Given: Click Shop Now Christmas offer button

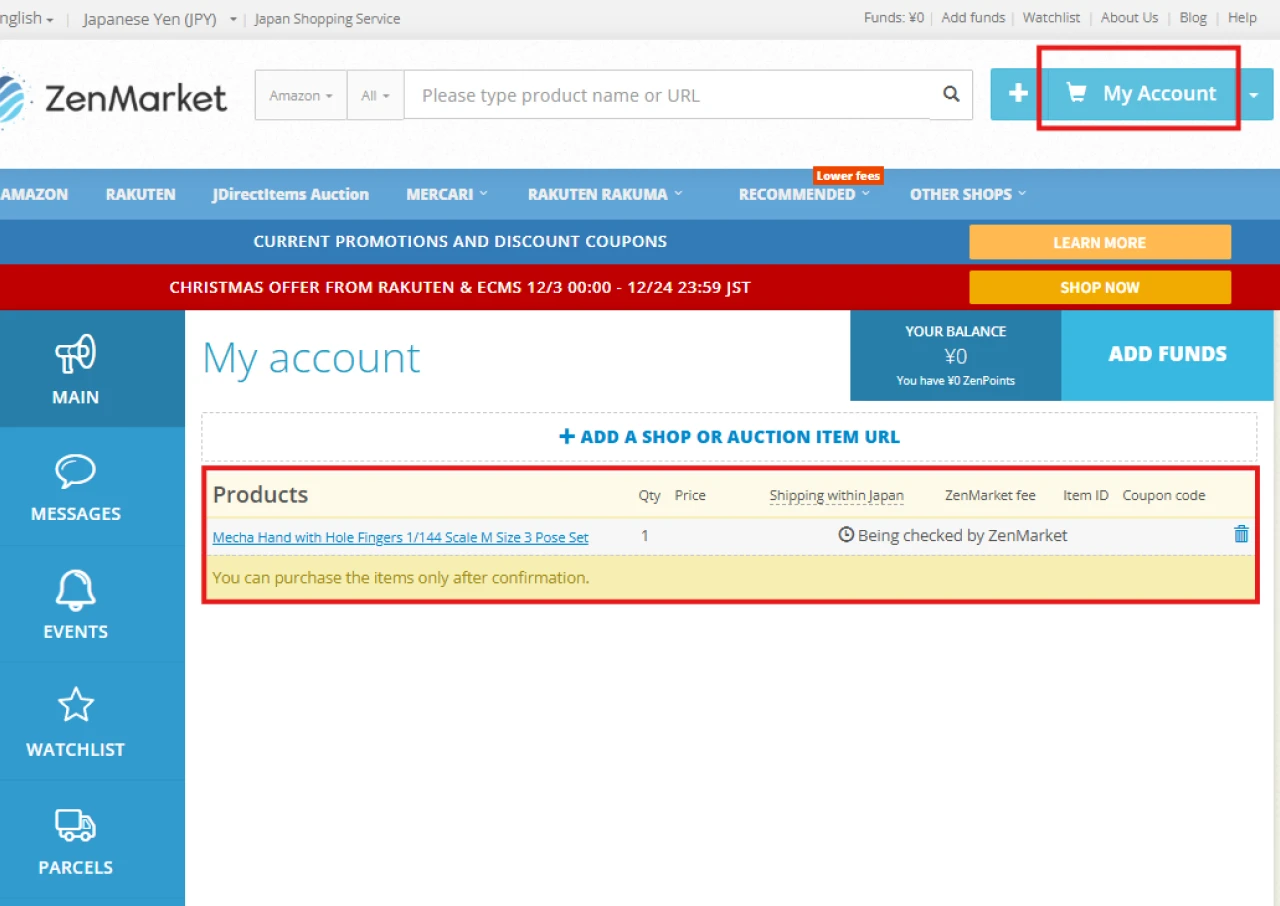Looking at the screenshot, I should pyautogui.click(x=1100, y=287).
